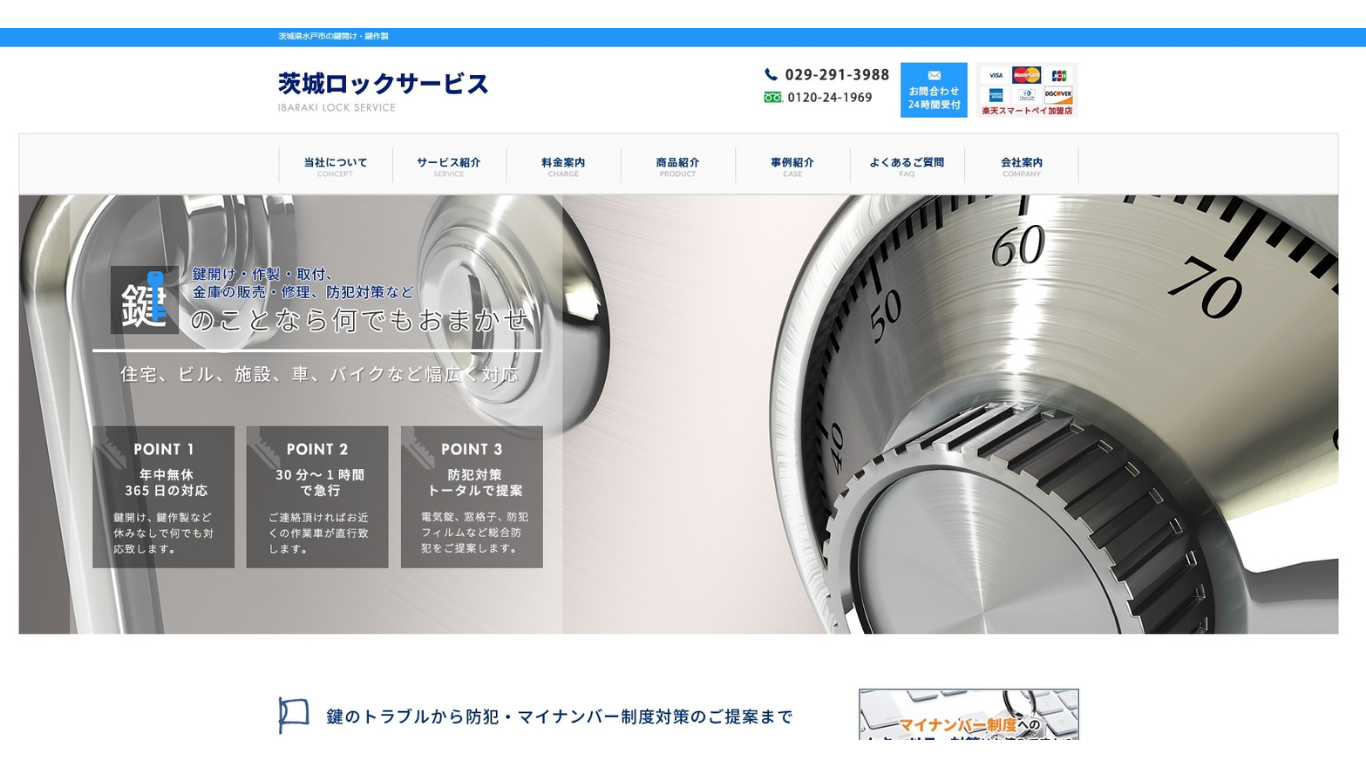Click the American Express card logo
Screen dimensions: 1366x768
[x=996, y=95]
